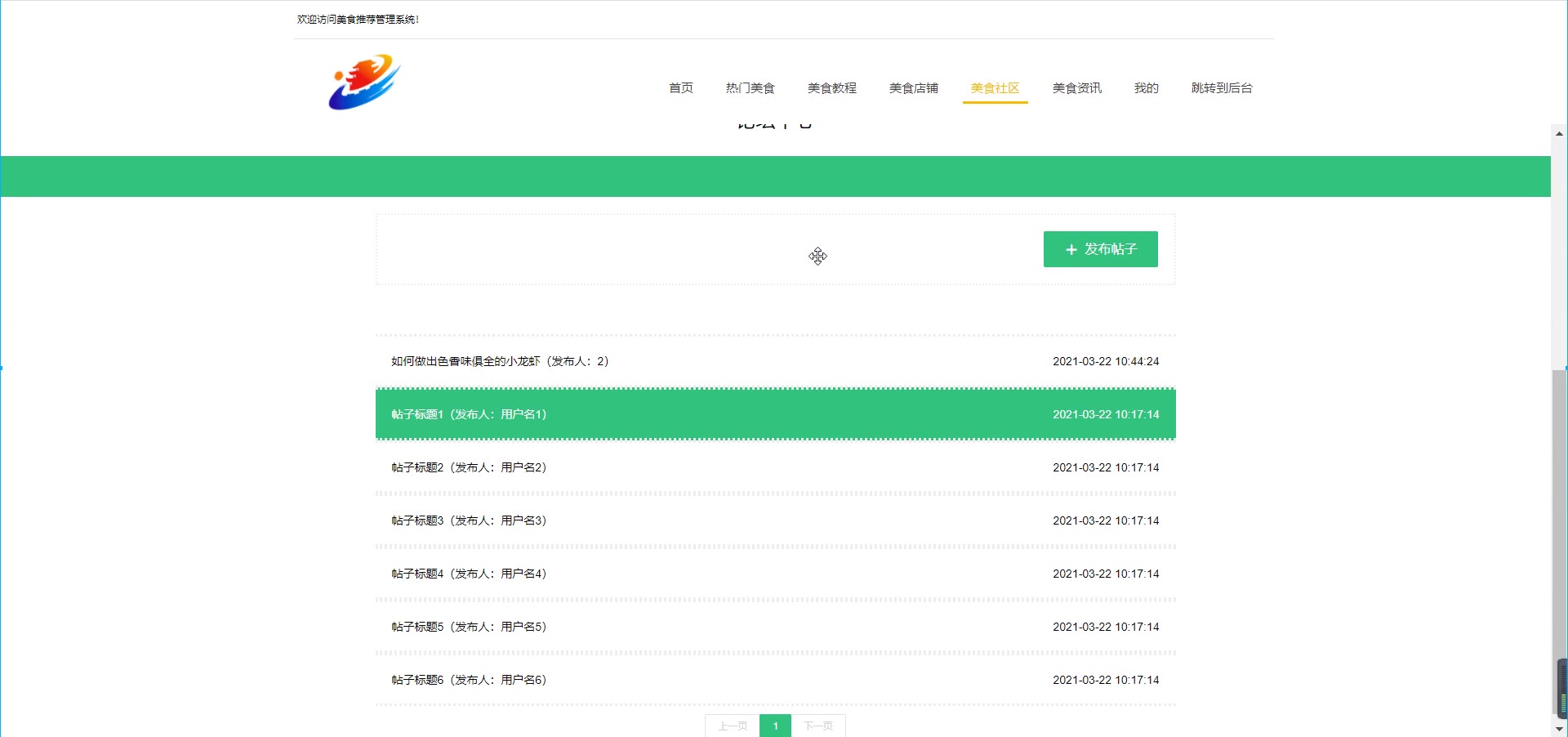This screenshot has height=737, width=1568.
Task: Open post 帖子标题3 by 用户名3
Action: coord(469,520)
